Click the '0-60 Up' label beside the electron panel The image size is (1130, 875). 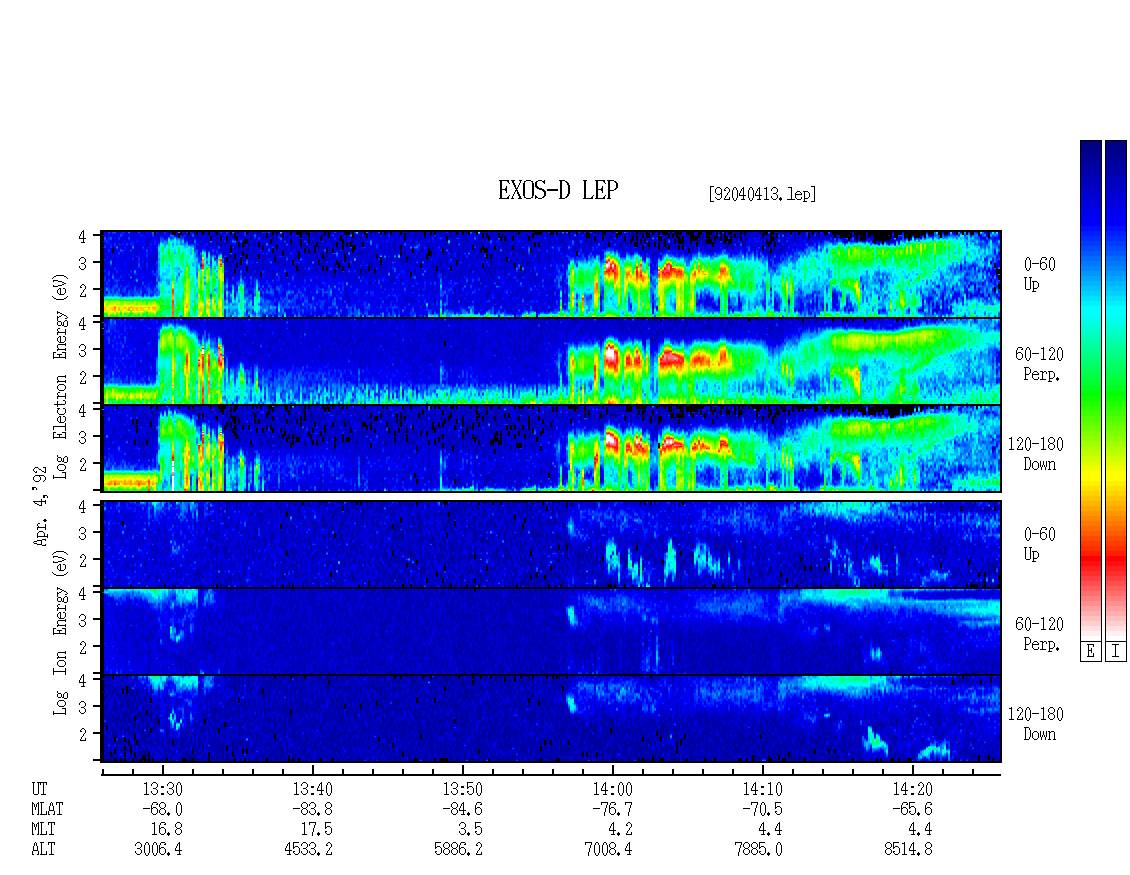point(1039,274)
